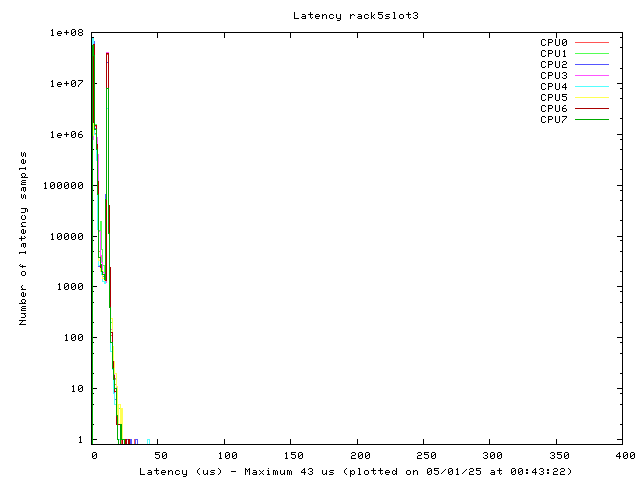This screenshot has width=640, height=480.
Task: Click the y-axis label '100'
Action: coord(73,338)
